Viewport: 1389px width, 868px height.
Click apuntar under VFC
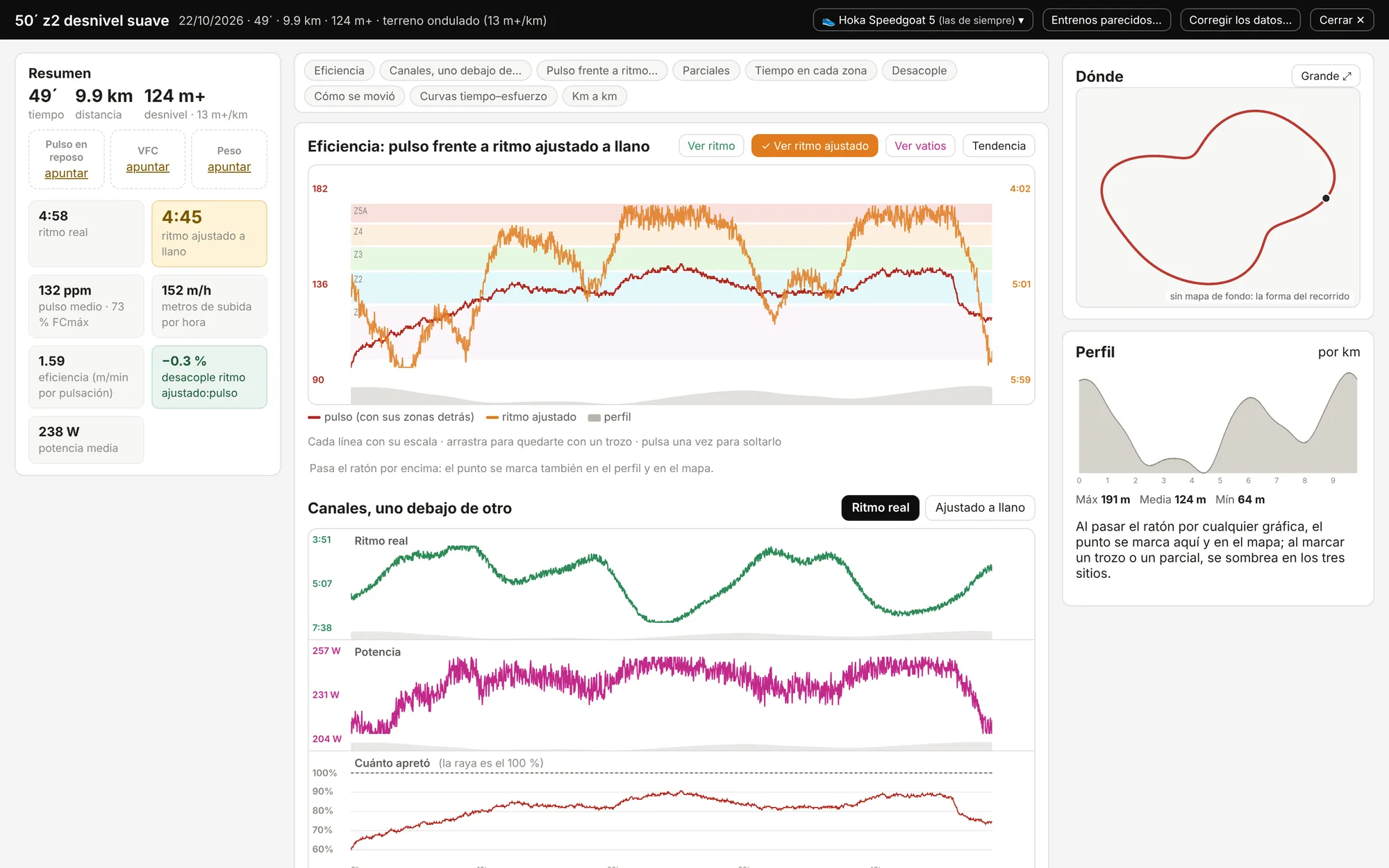[147, 167]
